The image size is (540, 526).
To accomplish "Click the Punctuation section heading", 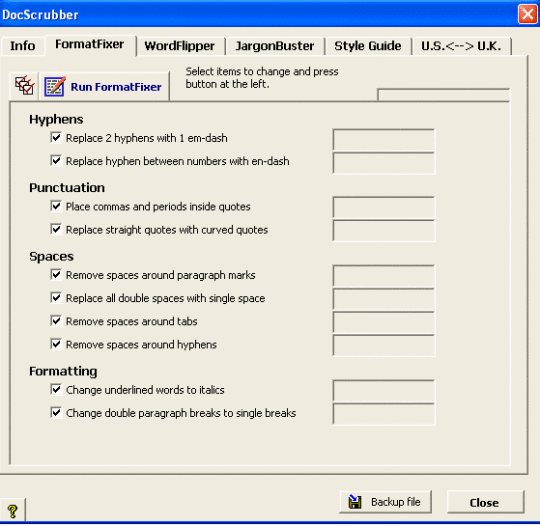I will [x=67, y=188].
